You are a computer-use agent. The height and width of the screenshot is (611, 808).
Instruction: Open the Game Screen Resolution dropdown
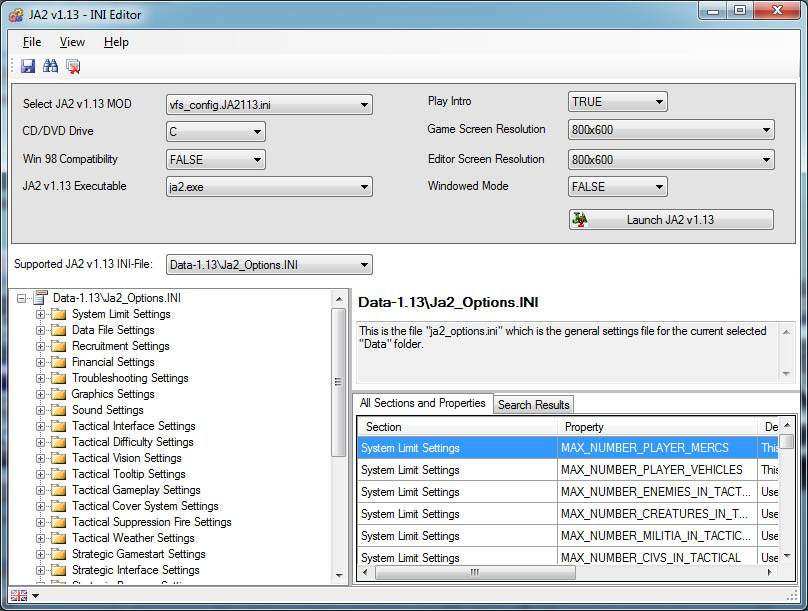tap(671, 130)
